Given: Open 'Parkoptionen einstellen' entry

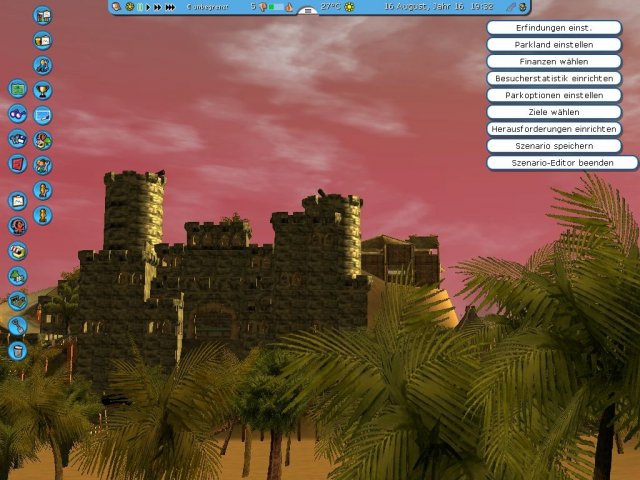Looking at the screenshot, I should (554, 95).
